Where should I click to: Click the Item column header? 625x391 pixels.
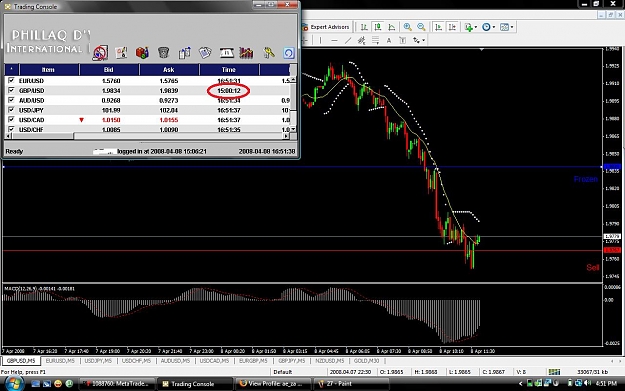(x=48, y=70)
